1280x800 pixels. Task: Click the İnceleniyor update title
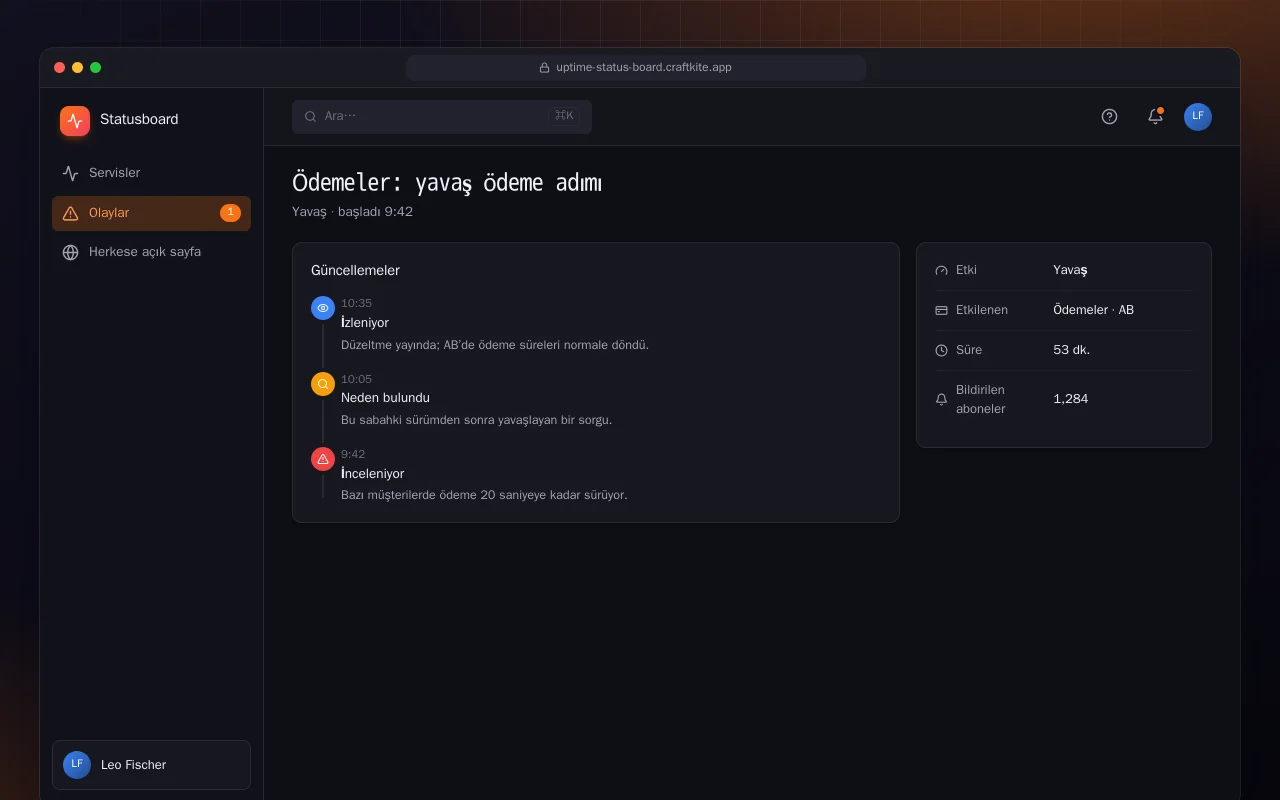[373, 473]
